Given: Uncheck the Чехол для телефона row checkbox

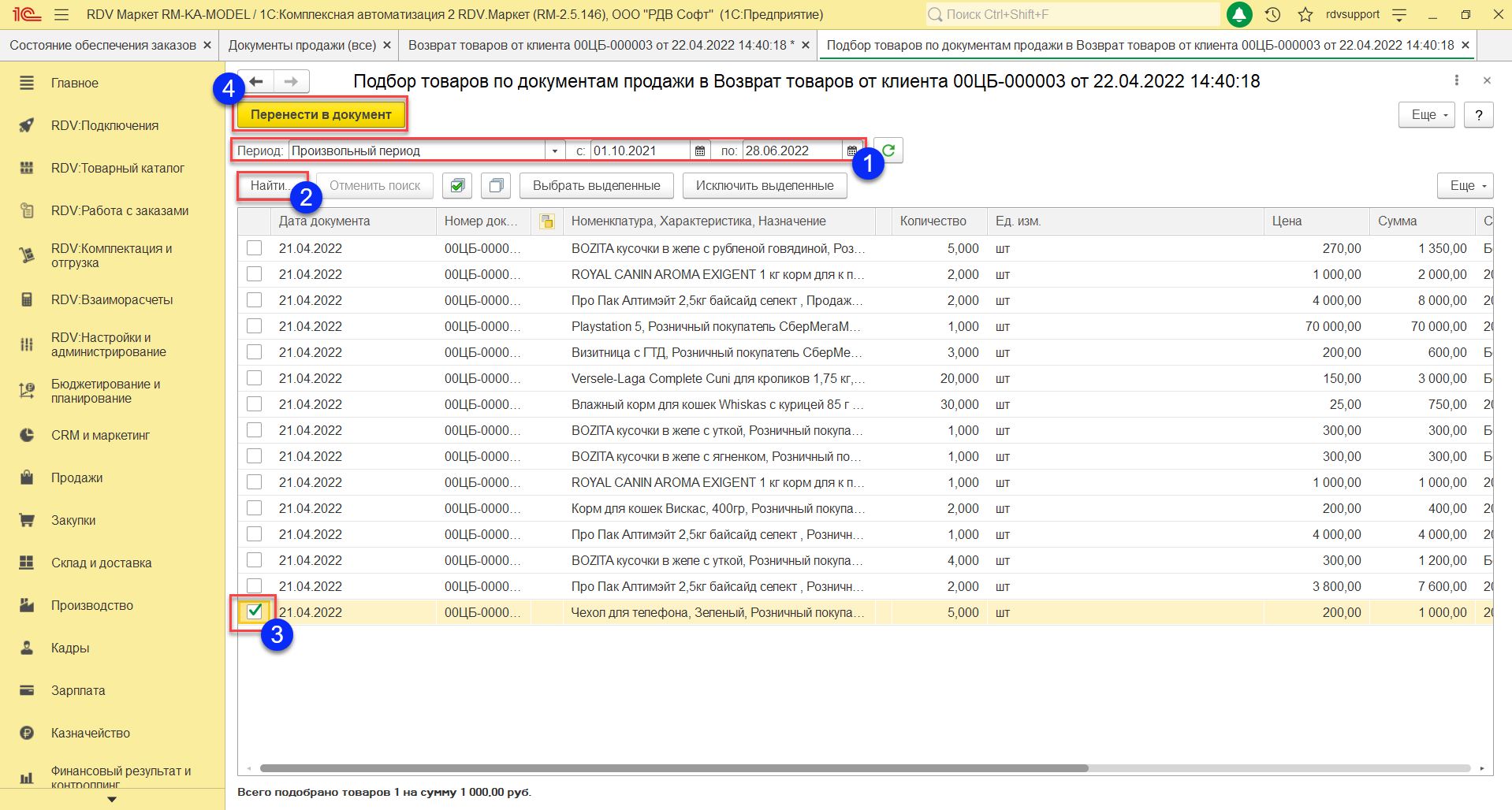Looking at the screenshot, I should tap(254, 611).
